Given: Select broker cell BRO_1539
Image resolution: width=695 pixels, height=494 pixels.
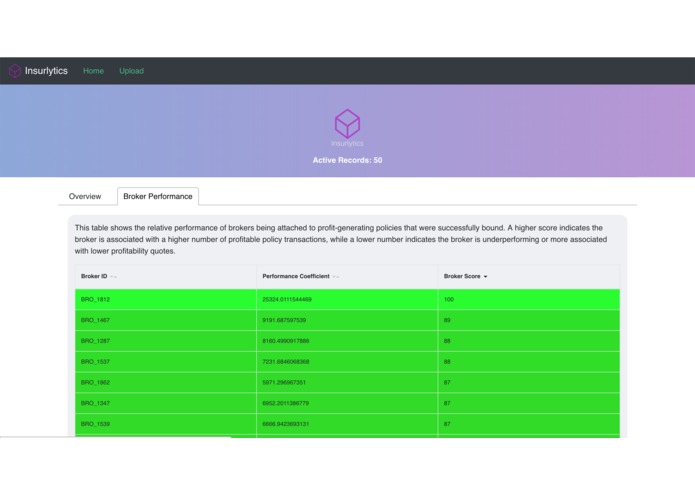Looking at the screenshot, I should pos(166,424).
